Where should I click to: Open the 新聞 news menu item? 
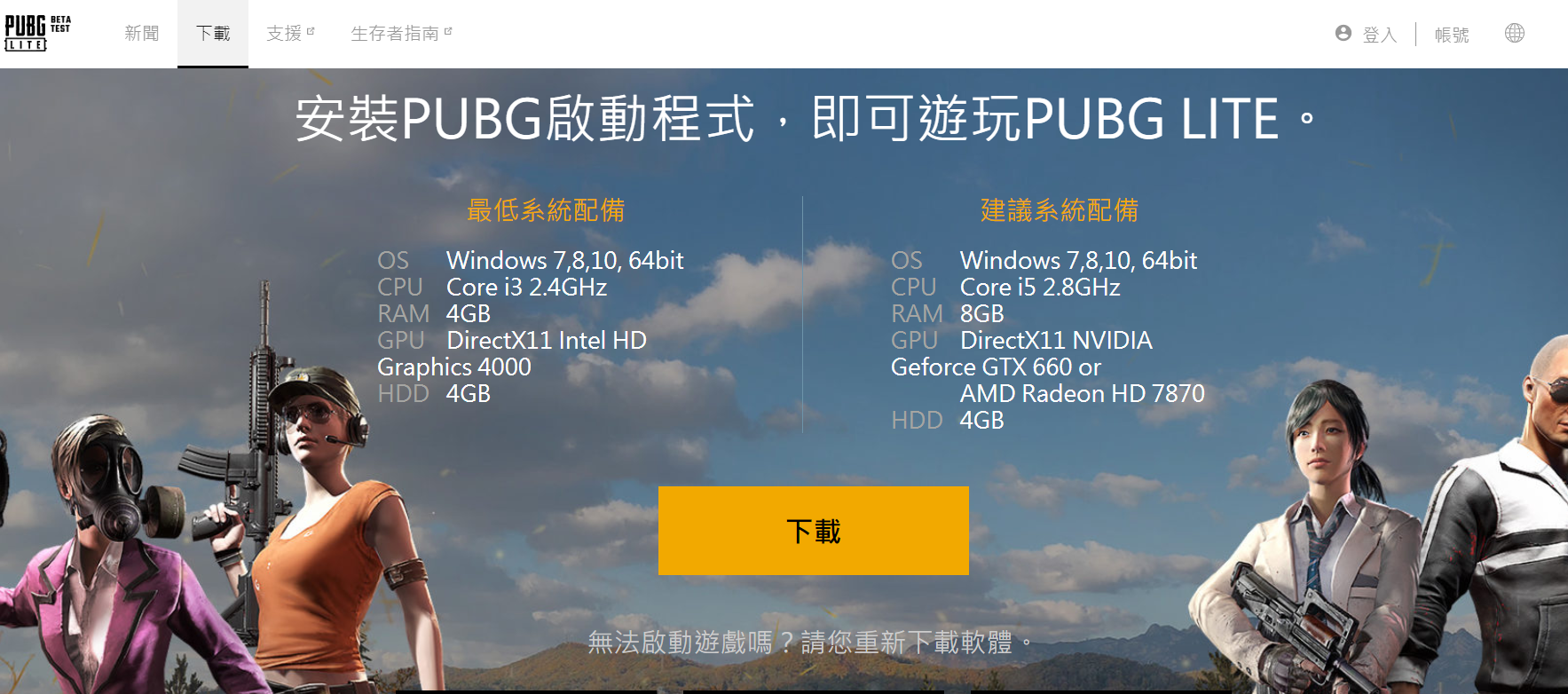coord(142,34)
